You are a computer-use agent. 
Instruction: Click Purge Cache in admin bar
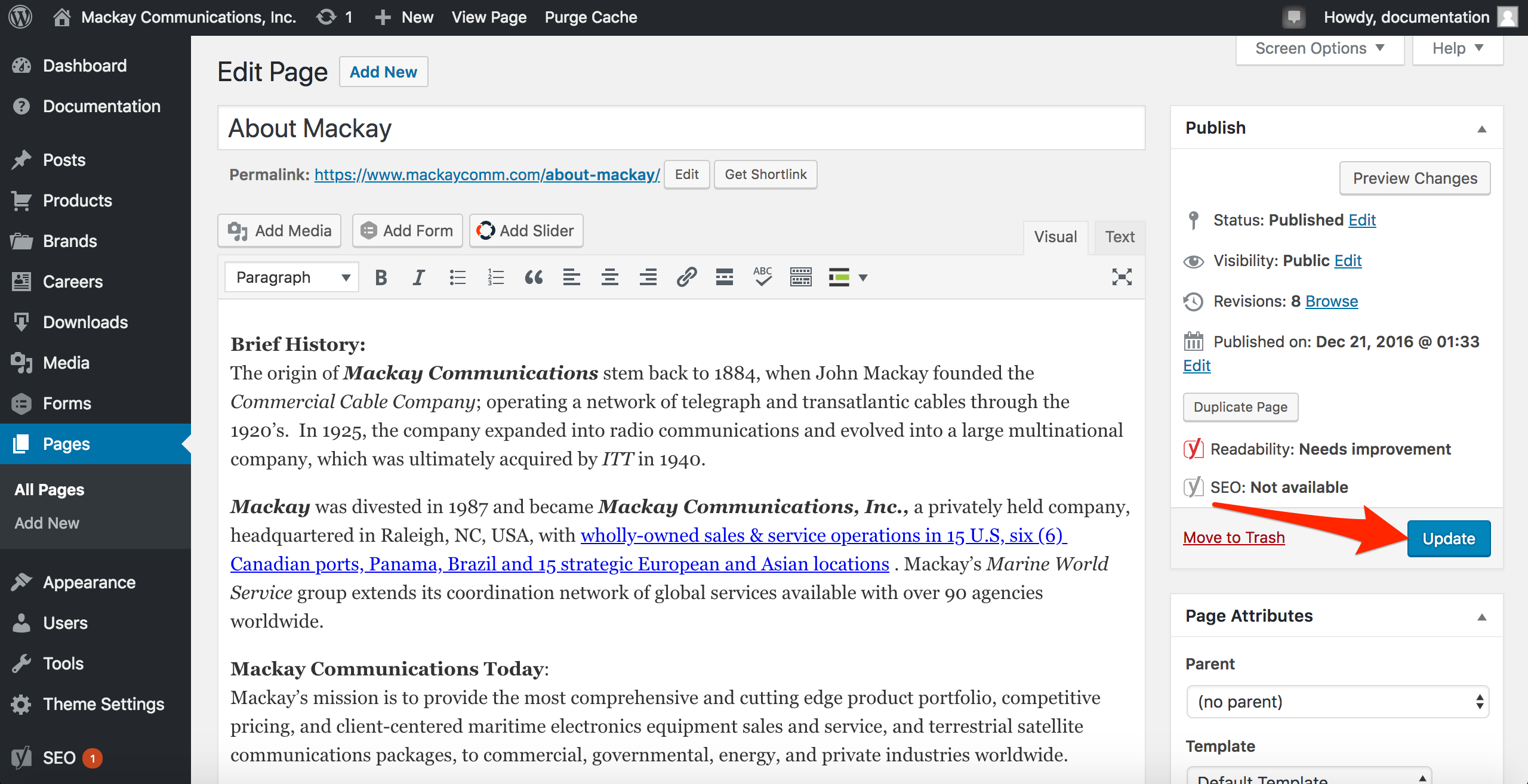pos(591,17)
